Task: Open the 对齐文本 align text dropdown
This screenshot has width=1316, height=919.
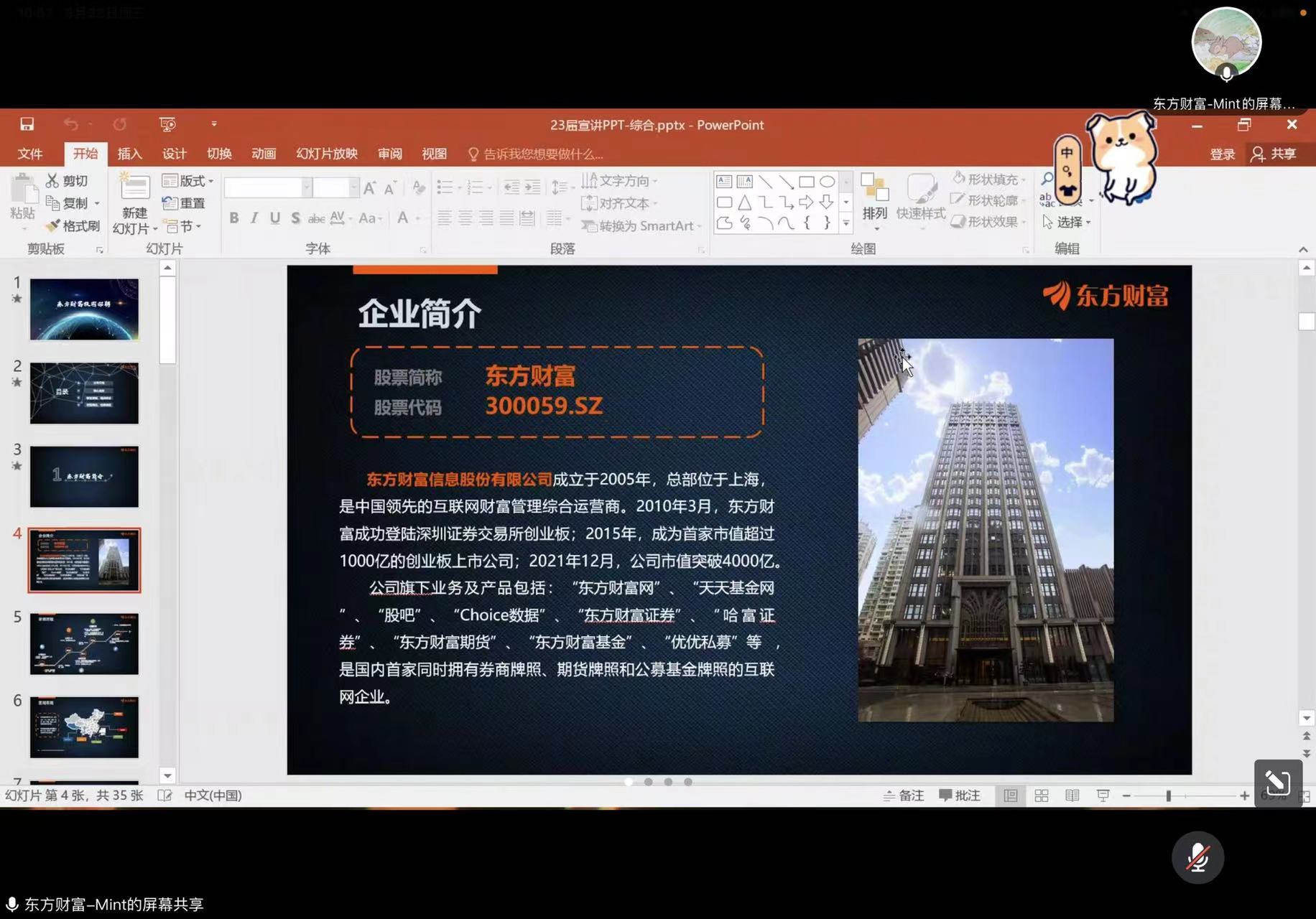Action: [619, 203]
